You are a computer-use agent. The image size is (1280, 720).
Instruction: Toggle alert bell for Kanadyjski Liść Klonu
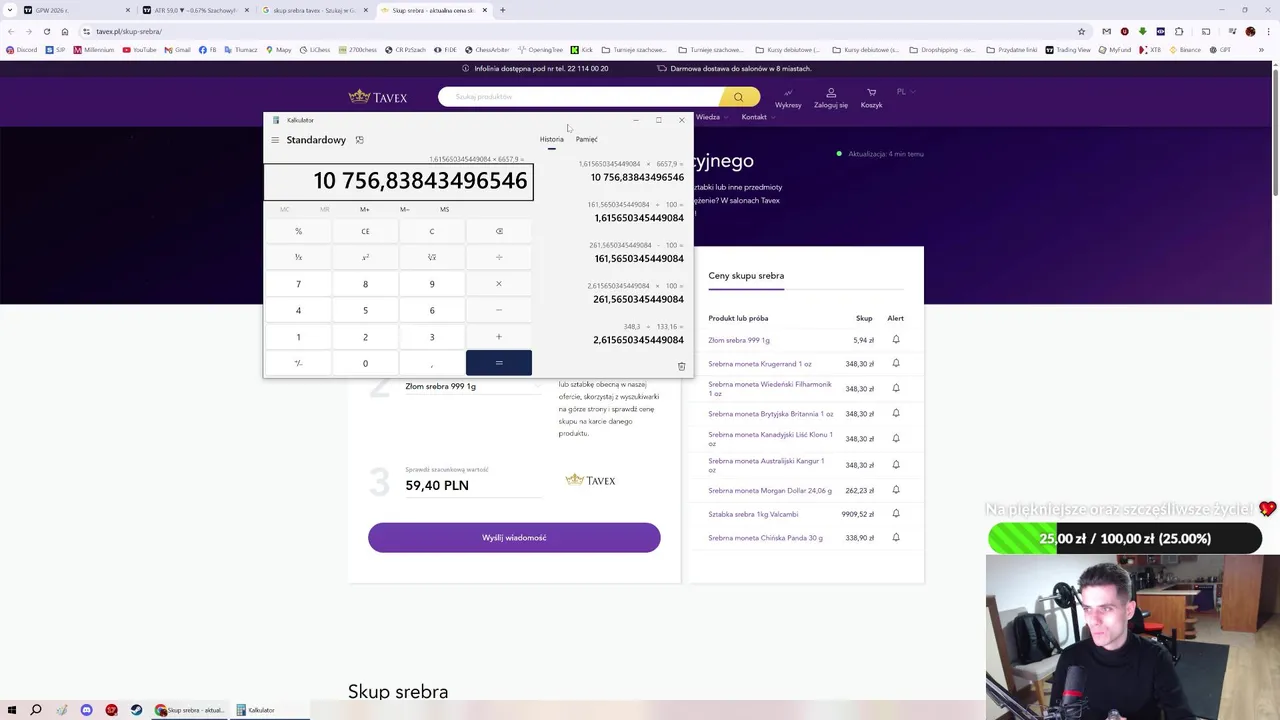coord(896,438)
